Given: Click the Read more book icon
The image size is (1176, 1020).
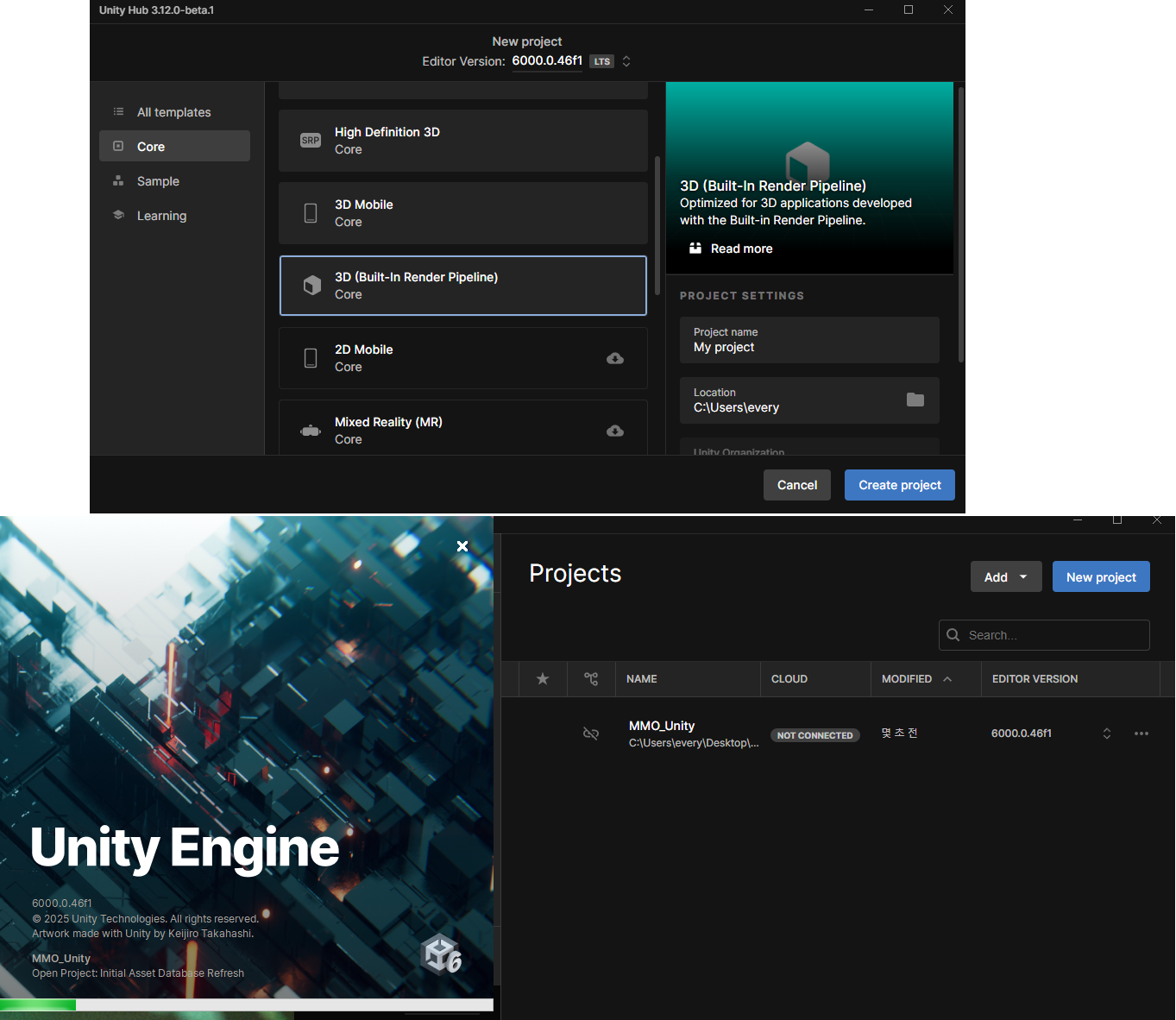Looking at the screenshot, I should [695, 248].
